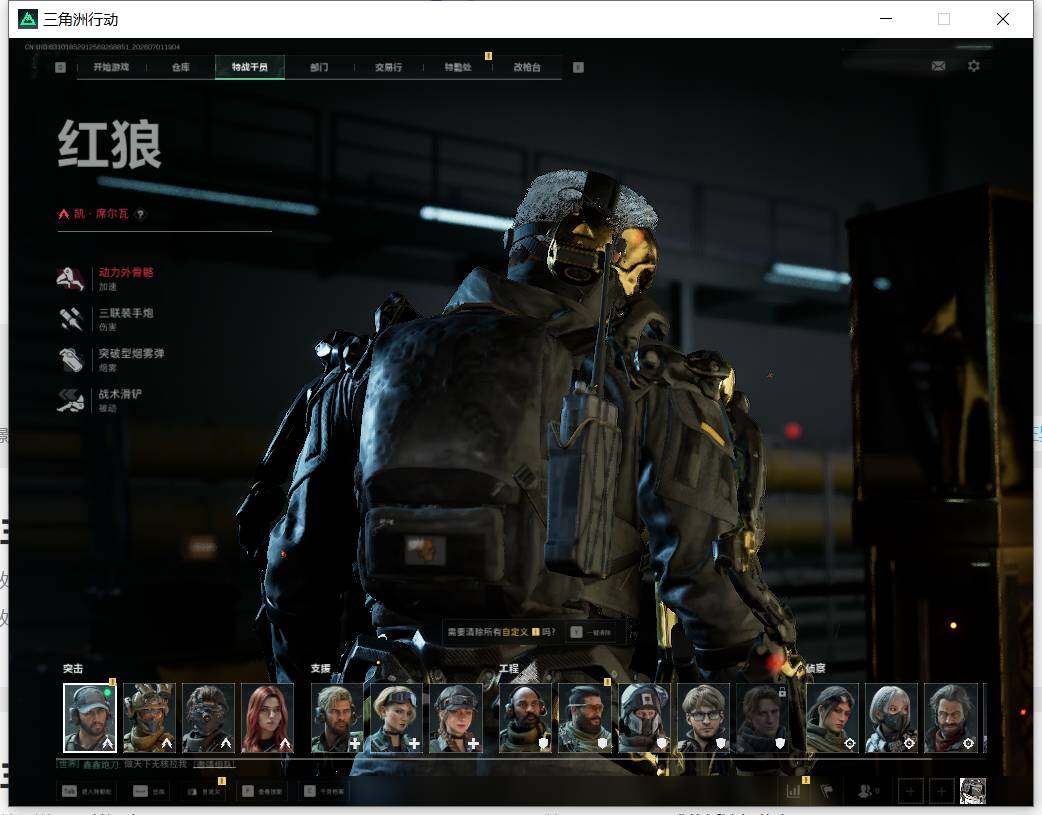
Task: Select the assault operator with horned tactical helmet
Action: (149, 718)
